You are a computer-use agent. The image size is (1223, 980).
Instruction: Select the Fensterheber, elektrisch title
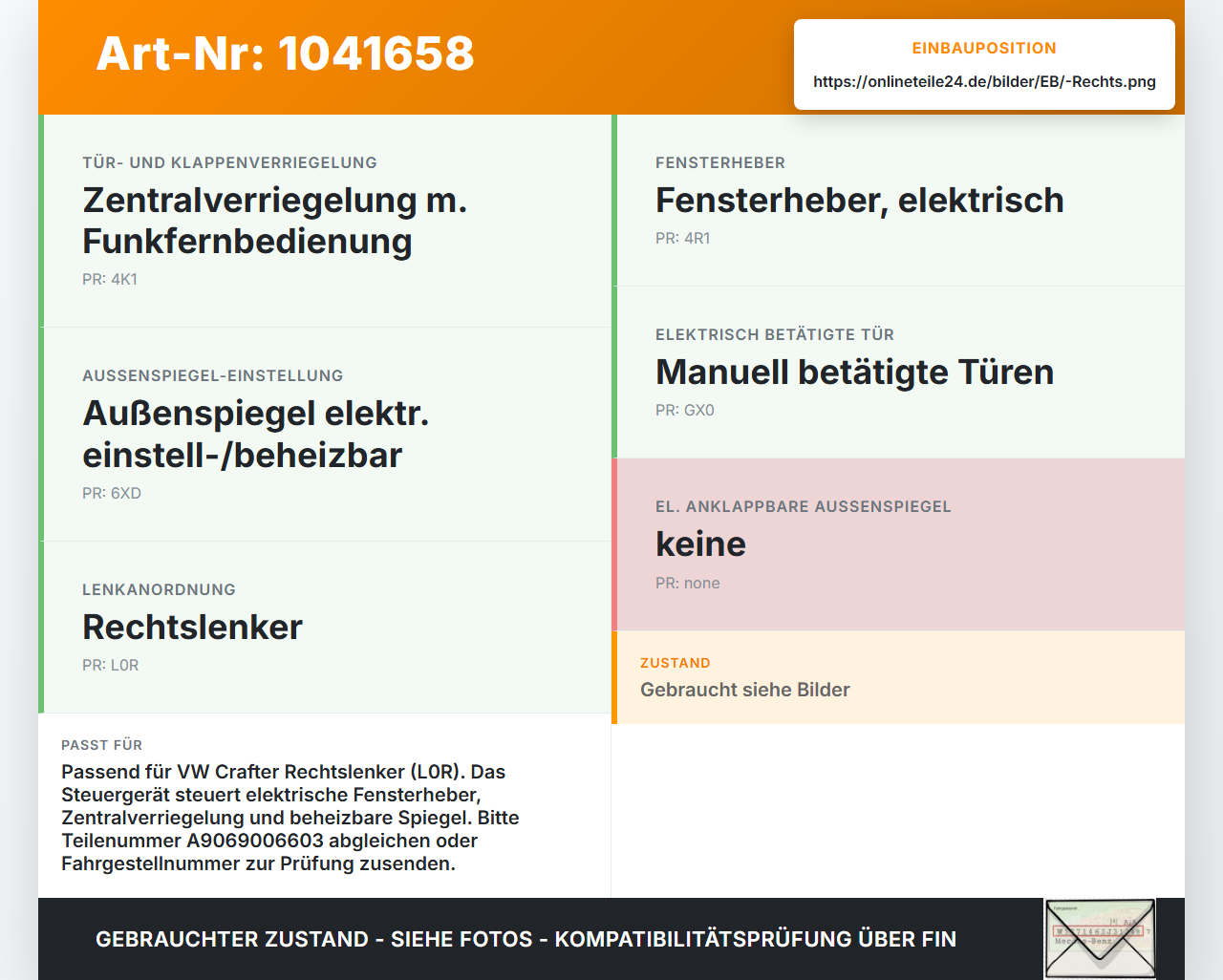[859, 200]
